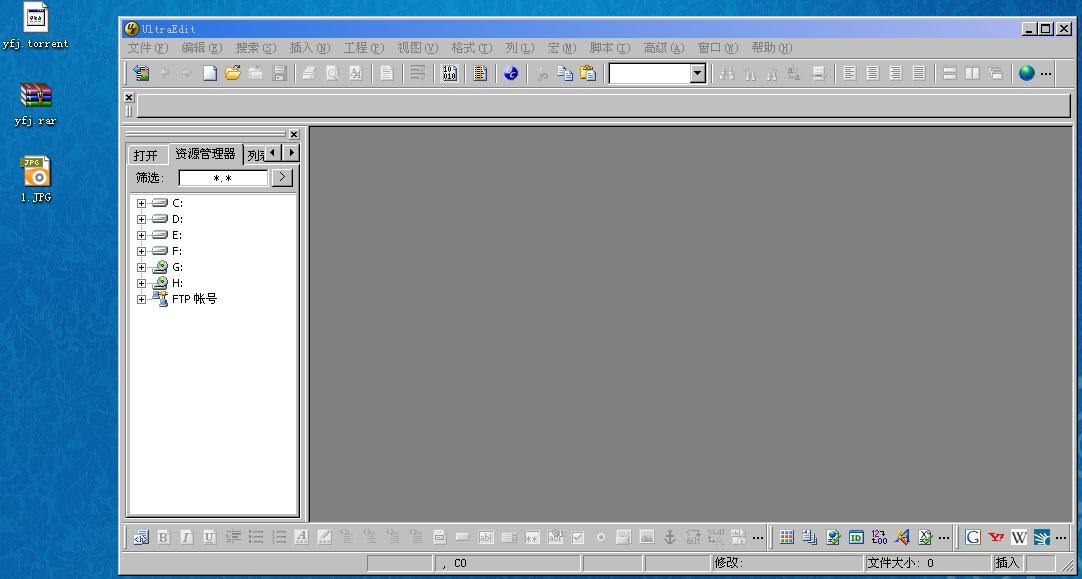Image resolution: width=1082 pixels, height=579 pixels.
Task: Click the cascade windows icon
Action: click(x=995, y=72)
